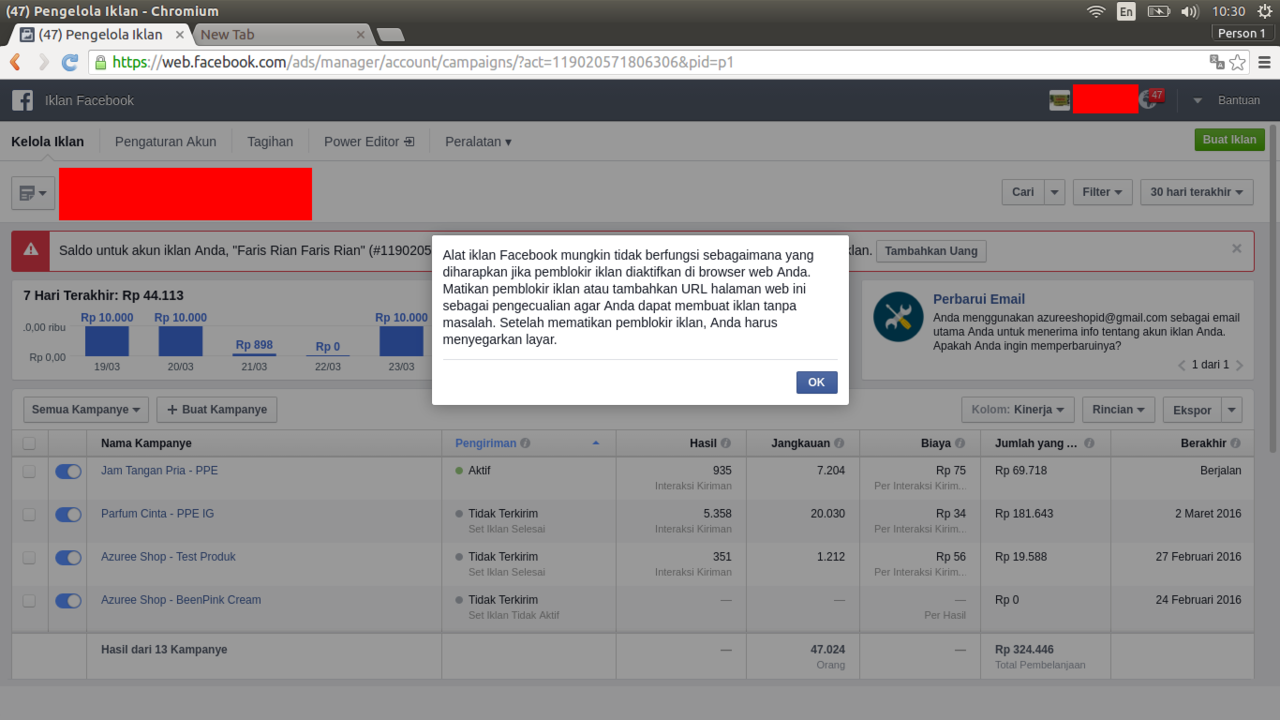Open dropdown arrow left of Bantuan
This screenshot has width=1280, height=720.
1197,101
